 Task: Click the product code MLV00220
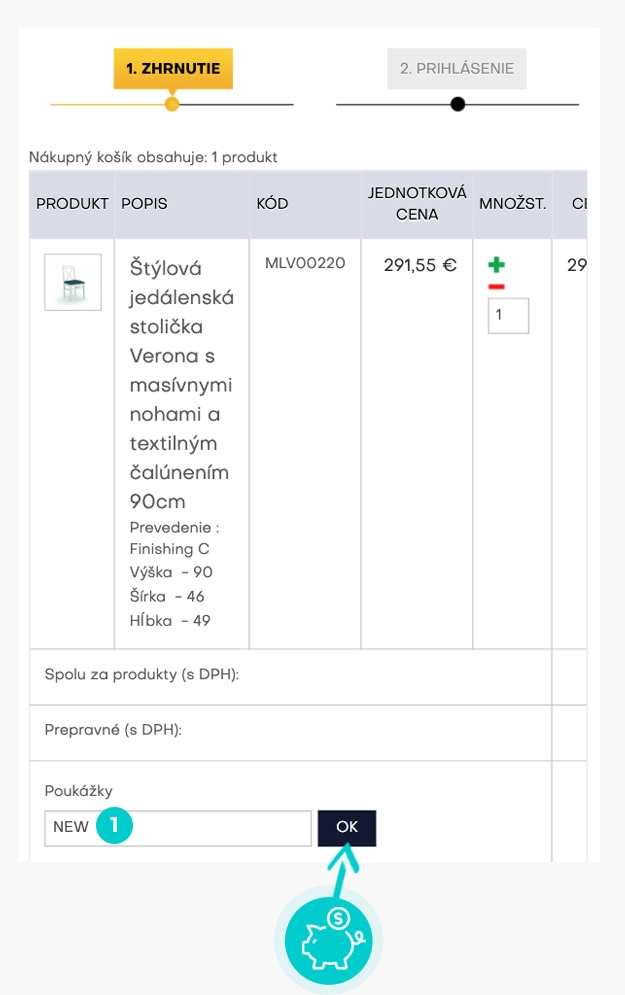(305, 264)
